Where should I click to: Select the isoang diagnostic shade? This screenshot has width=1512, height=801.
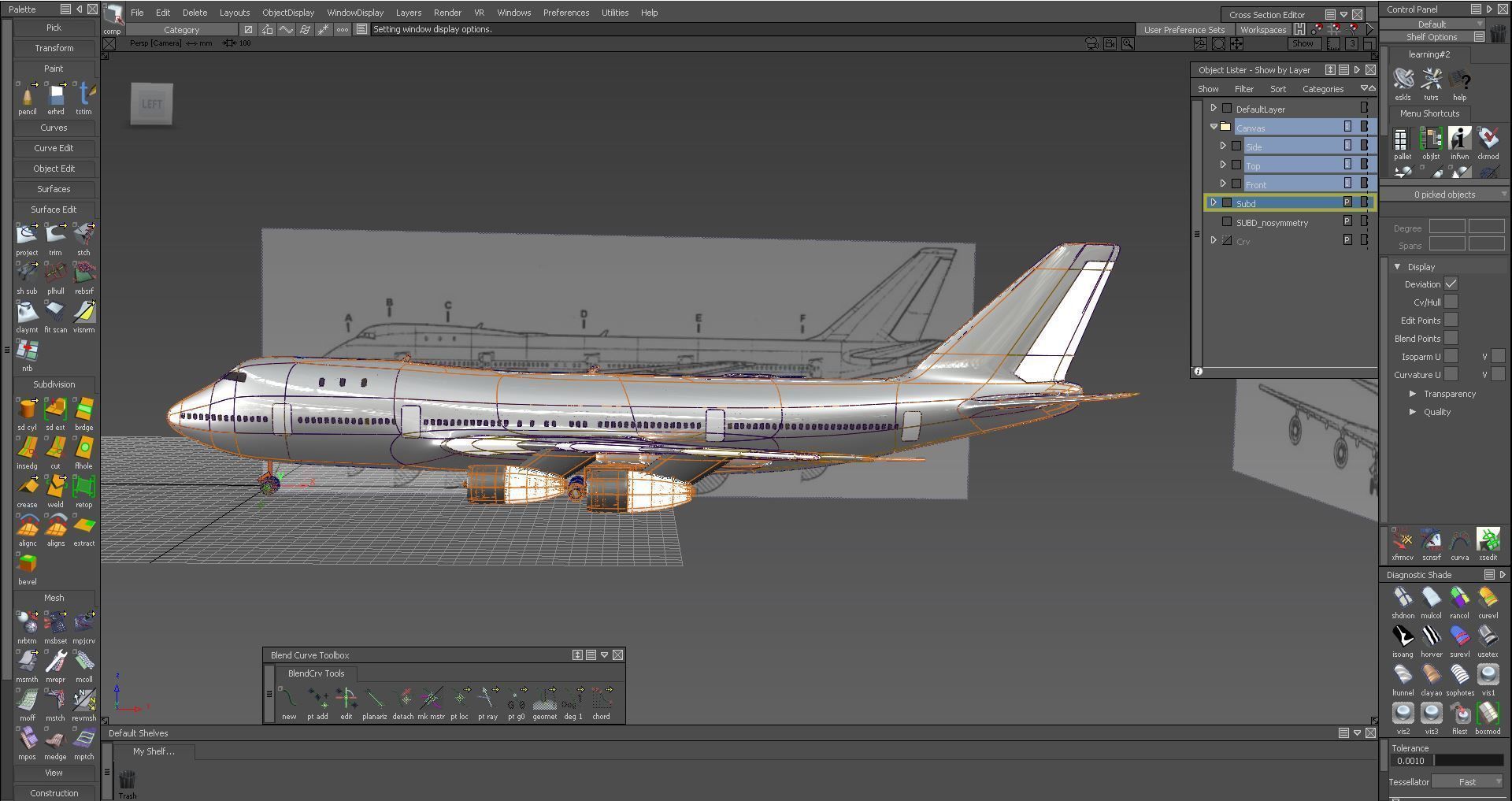(1403, 636)
